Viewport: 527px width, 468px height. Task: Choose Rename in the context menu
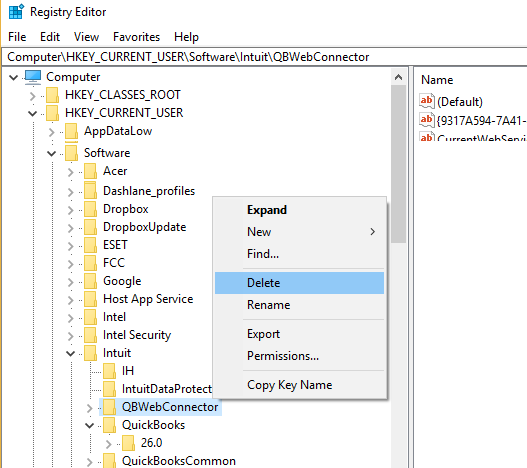click(299, 305)
